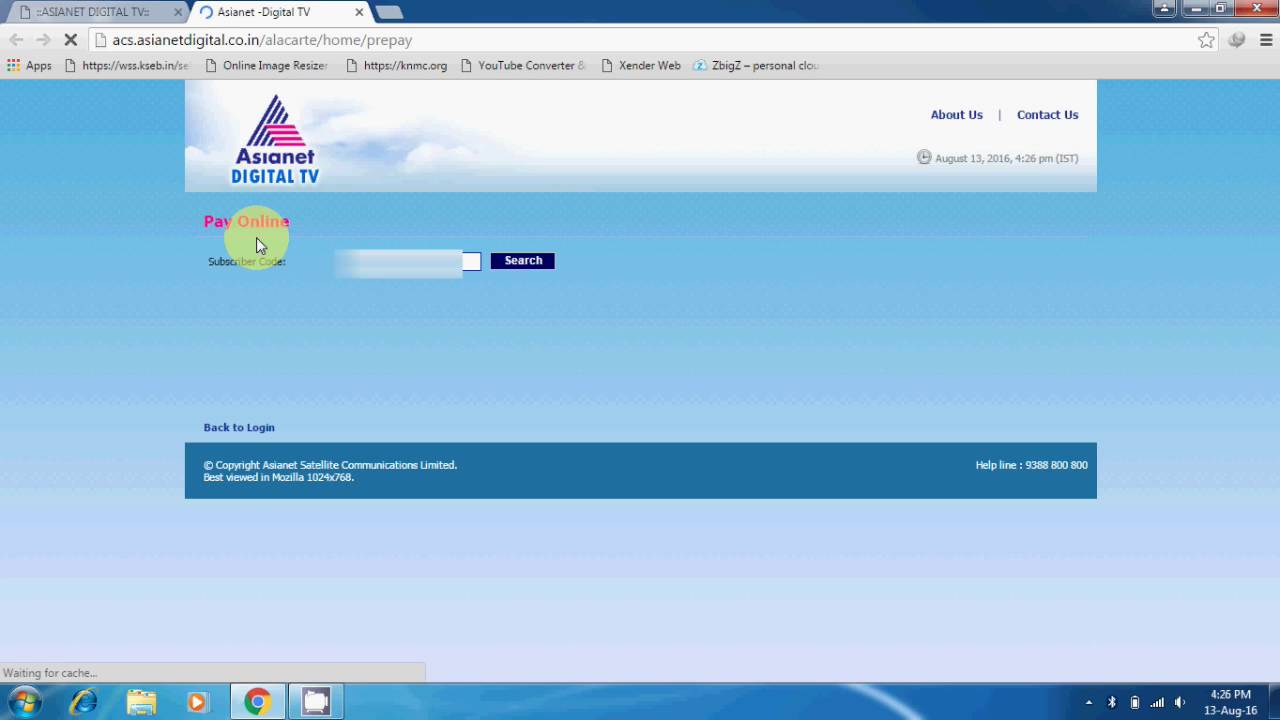Image resolution: width=1280 pixels, height=720 pixels.
Task: Open the wss.kseb.in bookmark
Action: 126,66
